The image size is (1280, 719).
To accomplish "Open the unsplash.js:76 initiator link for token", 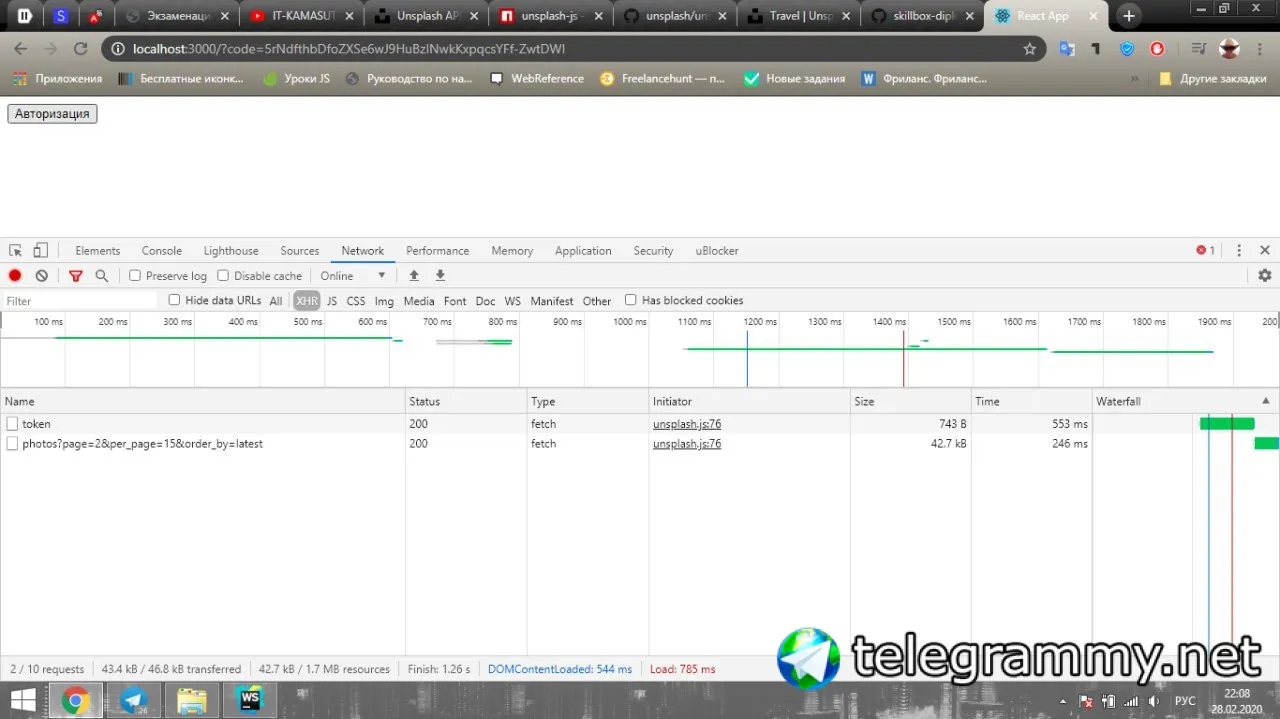I will 687,424.
